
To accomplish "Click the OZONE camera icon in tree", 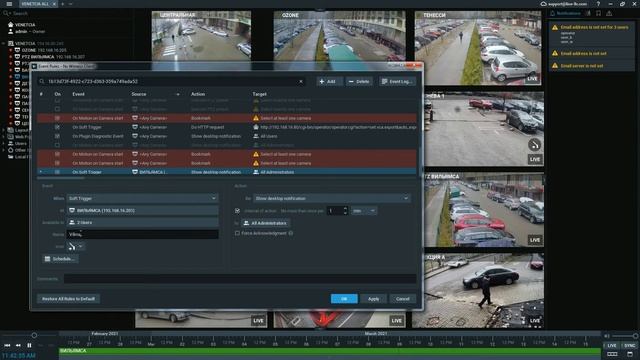I will point(18,50).
